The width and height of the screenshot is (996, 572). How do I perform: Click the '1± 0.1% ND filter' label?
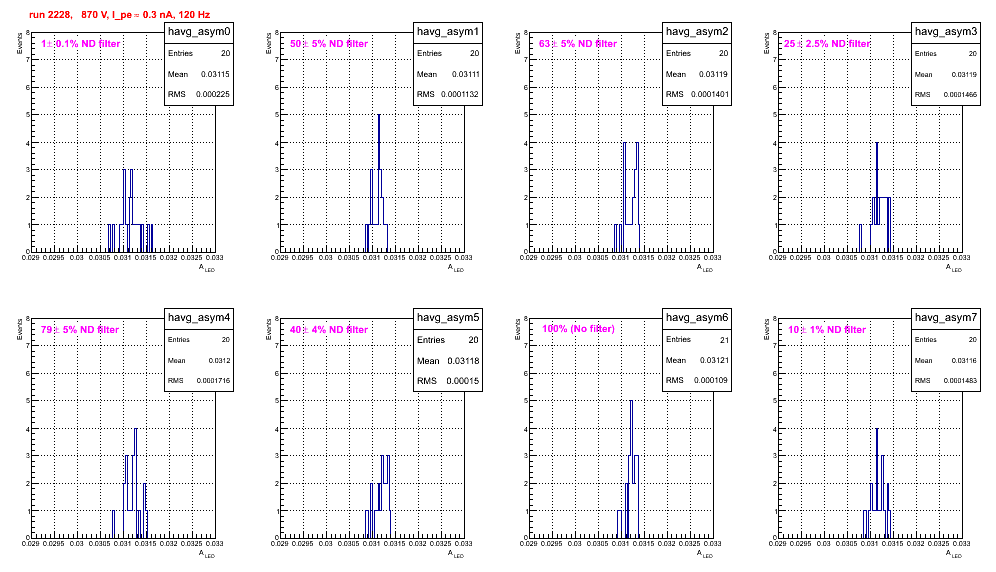[81, 44]
